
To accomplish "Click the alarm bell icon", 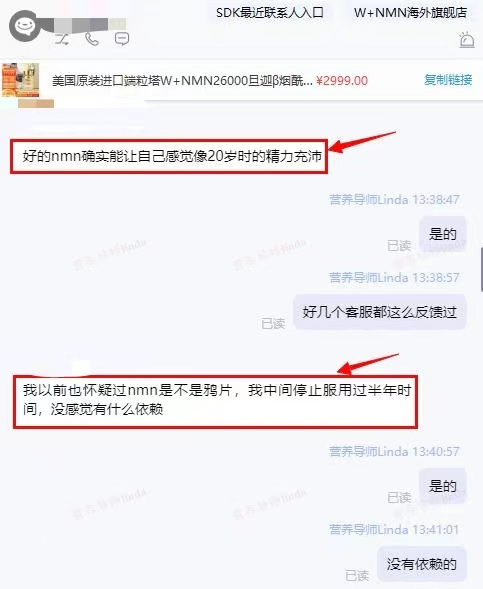I will 466,39.
